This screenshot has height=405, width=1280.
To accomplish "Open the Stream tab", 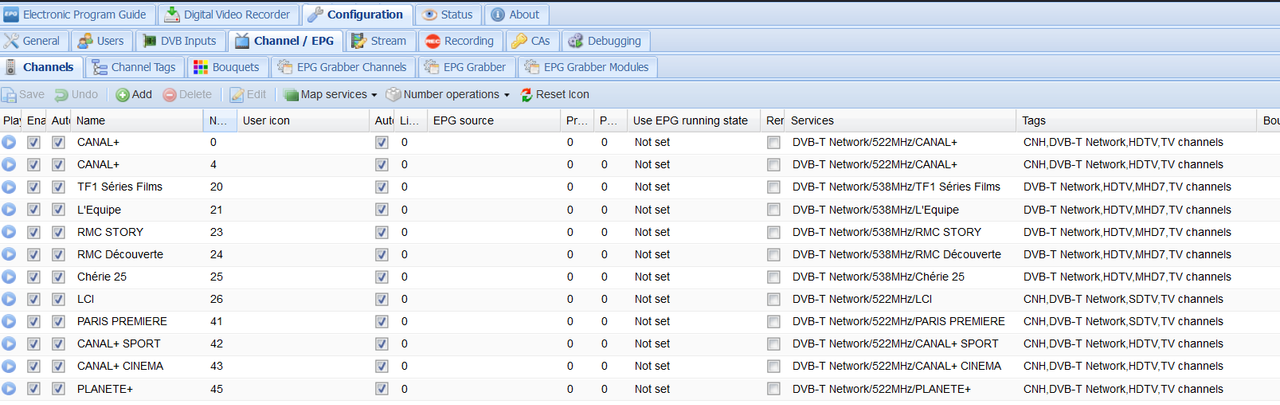I will [x=379, y=41].
